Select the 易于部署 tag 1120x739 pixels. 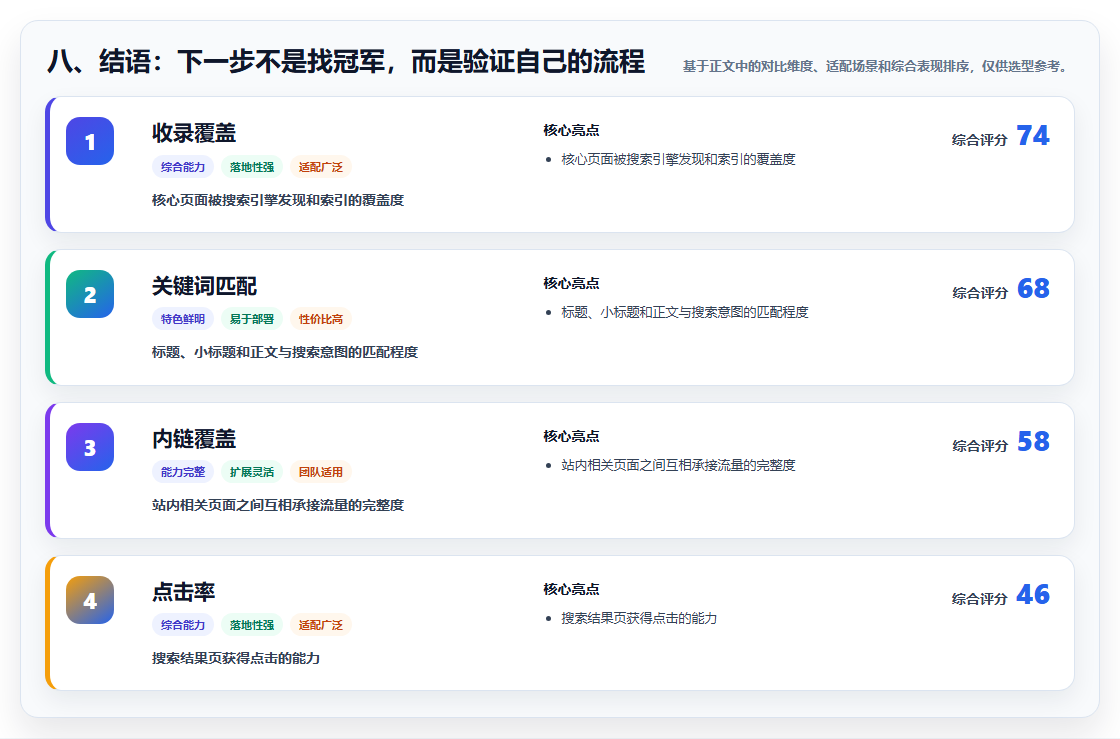coord(252,318)
